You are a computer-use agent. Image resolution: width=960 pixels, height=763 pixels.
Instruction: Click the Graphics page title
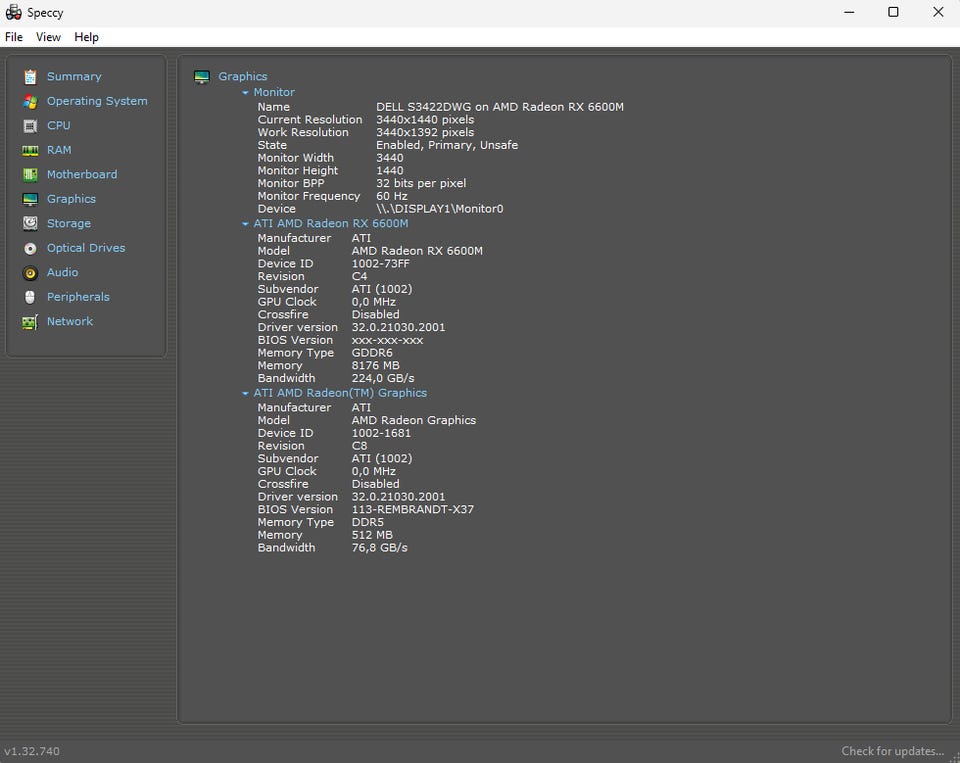242,77
